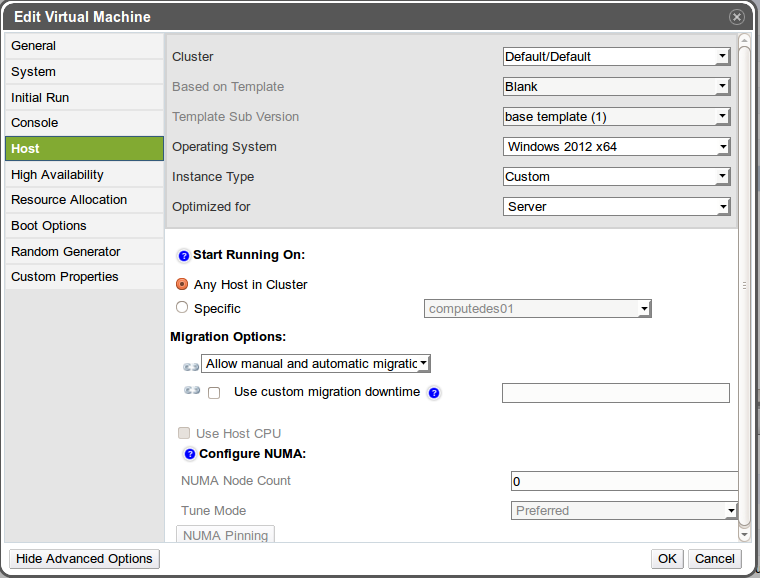The width and height of the screenshot is (760, 578).
Task: Confirm changes with the OK button
Action: tap(667, 559)
